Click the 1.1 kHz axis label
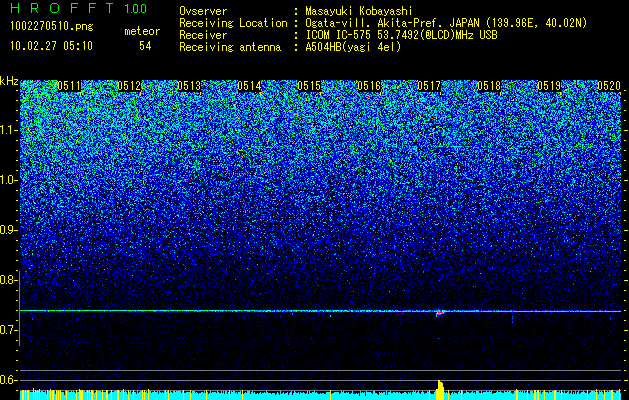Image resolution: width=629 pixels, height=400 pixels. tap(8, 130)
